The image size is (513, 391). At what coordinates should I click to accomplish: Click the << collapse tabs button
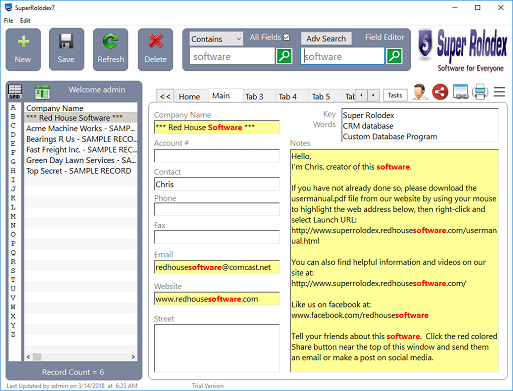pos(165,96)
